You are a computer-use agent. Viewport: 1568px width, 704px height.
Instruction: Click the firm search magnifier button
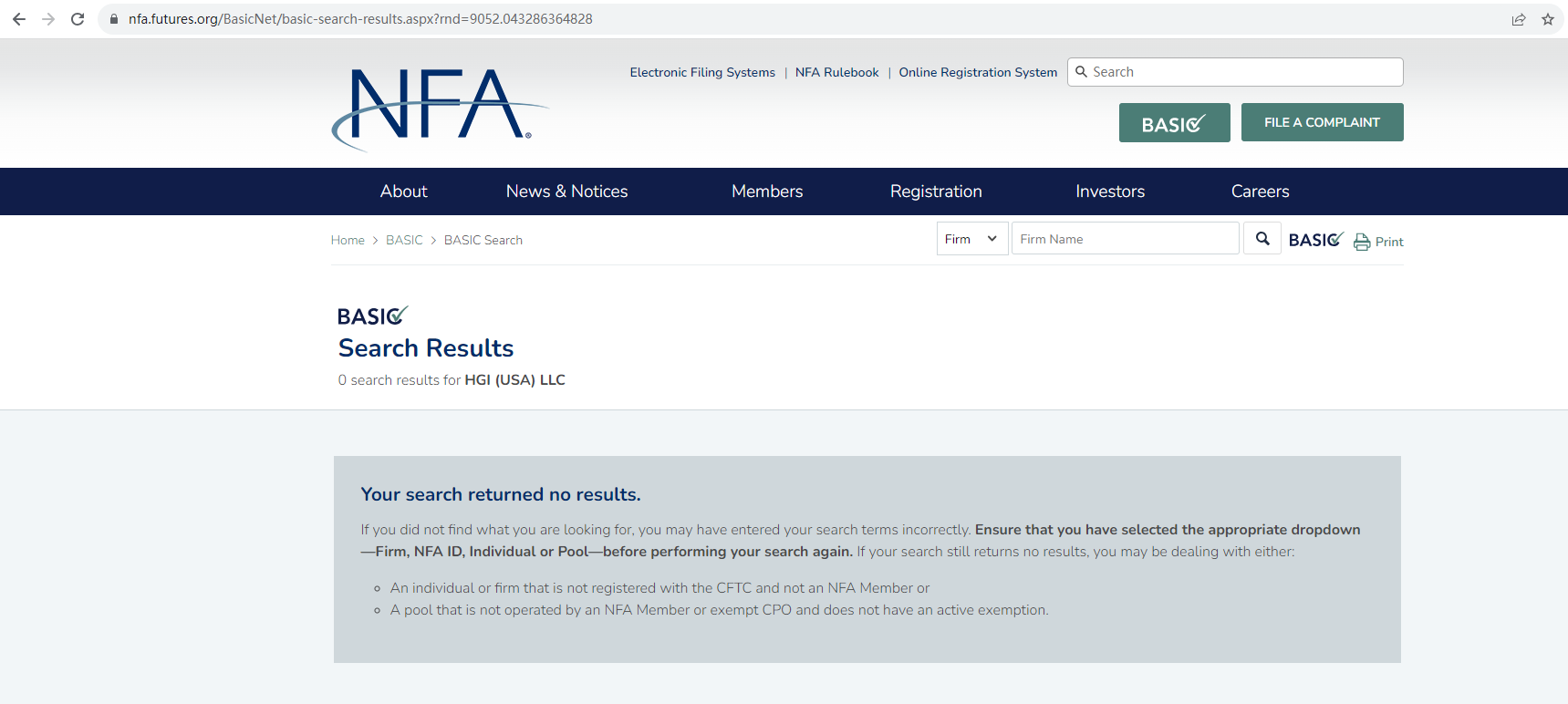[x=1262, y=239]
